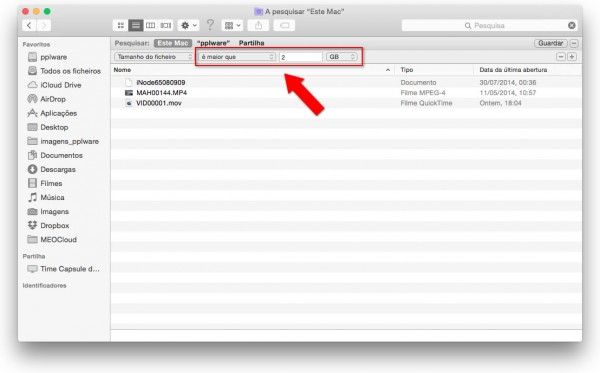The width and height of the screenshot is (600, 373).
Task: Toggle the sort order arrow in Nome header
Action: tap(388, 70)
